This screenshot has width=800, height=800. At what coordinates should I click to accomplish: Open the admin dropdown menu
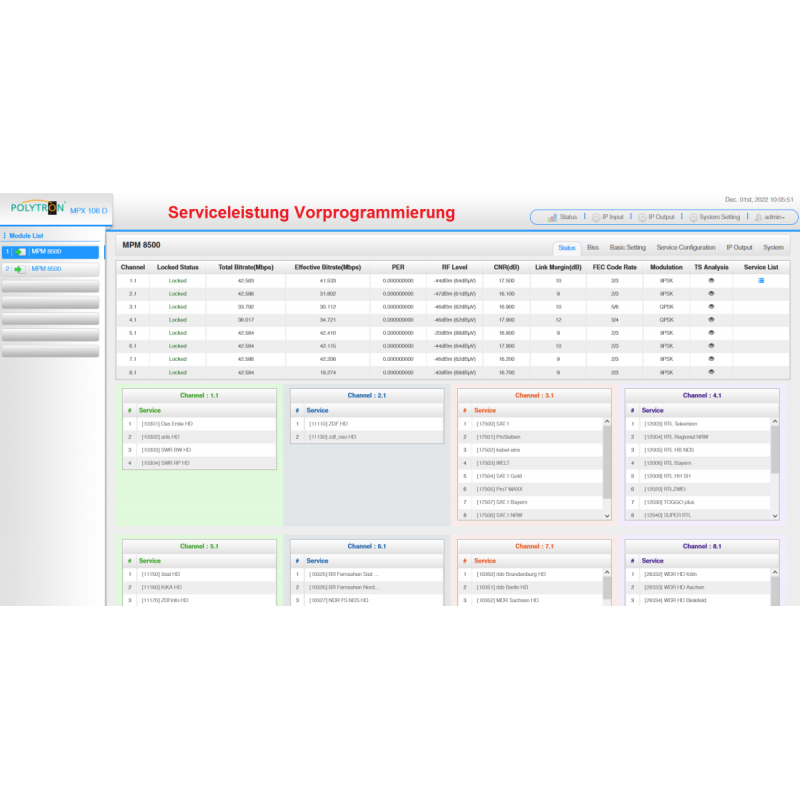tap(774, 217)
